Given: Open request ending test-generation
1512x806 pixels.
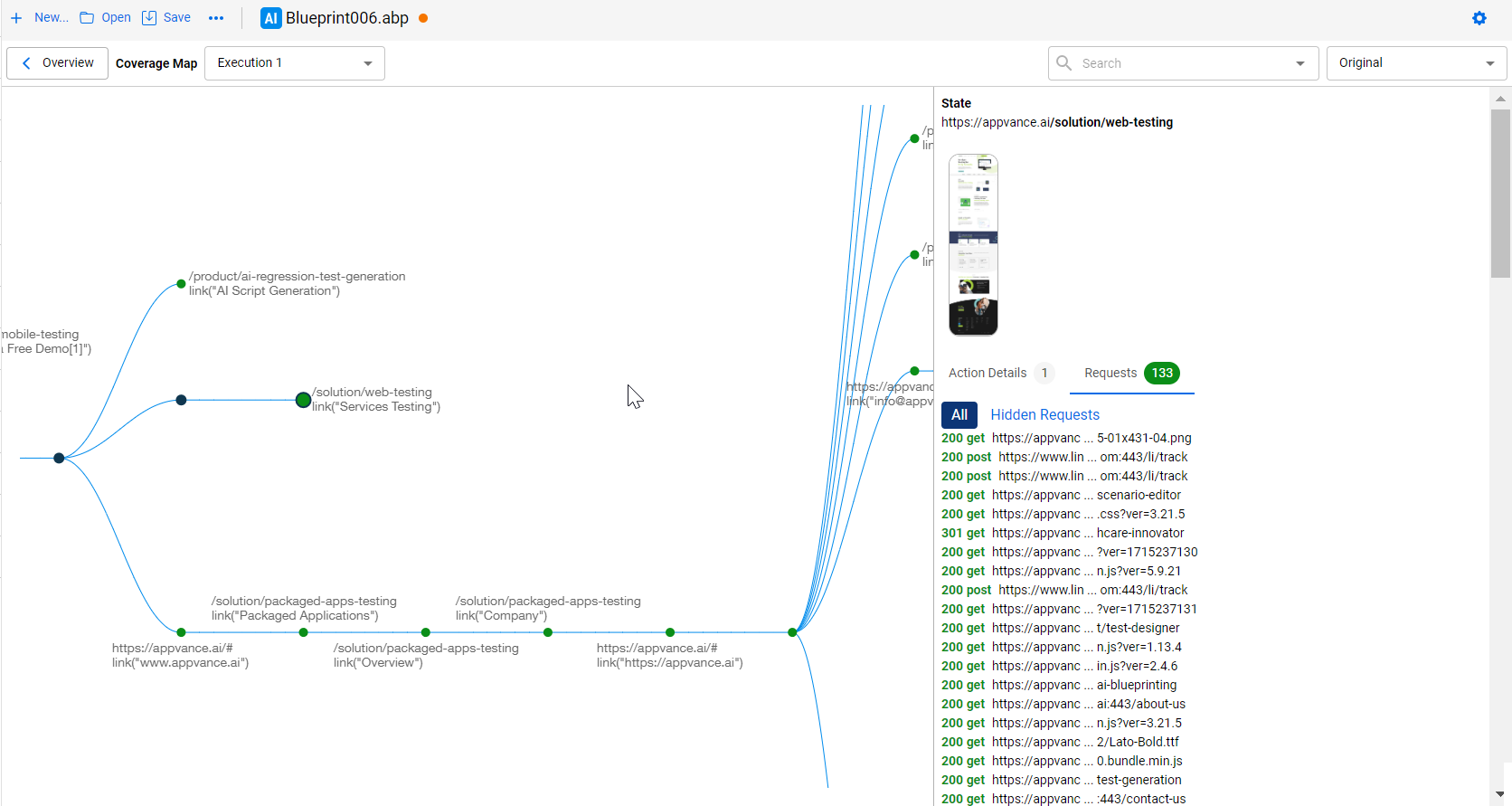Looking at the screenshot, I should [1062, 780].
